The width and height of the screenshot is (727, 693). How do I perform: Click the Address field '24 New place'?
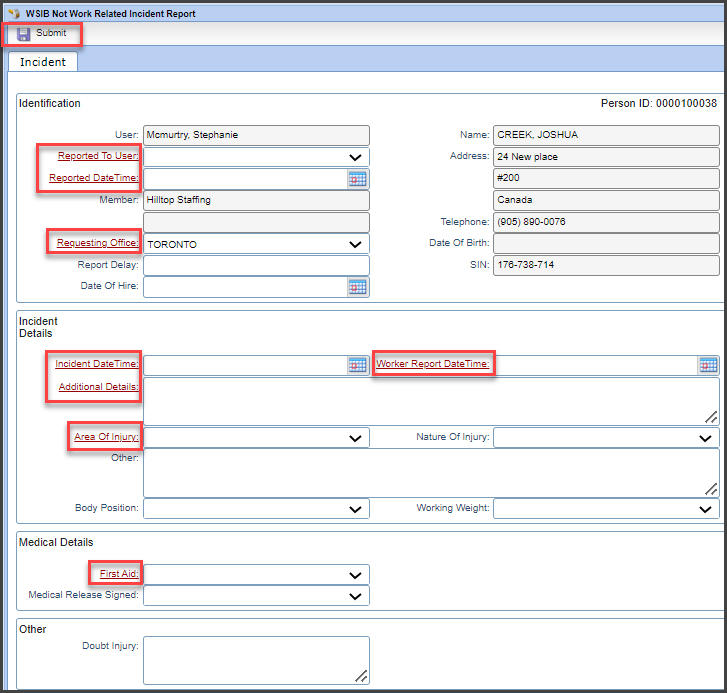pyautogui.click(x=606, y=157)
